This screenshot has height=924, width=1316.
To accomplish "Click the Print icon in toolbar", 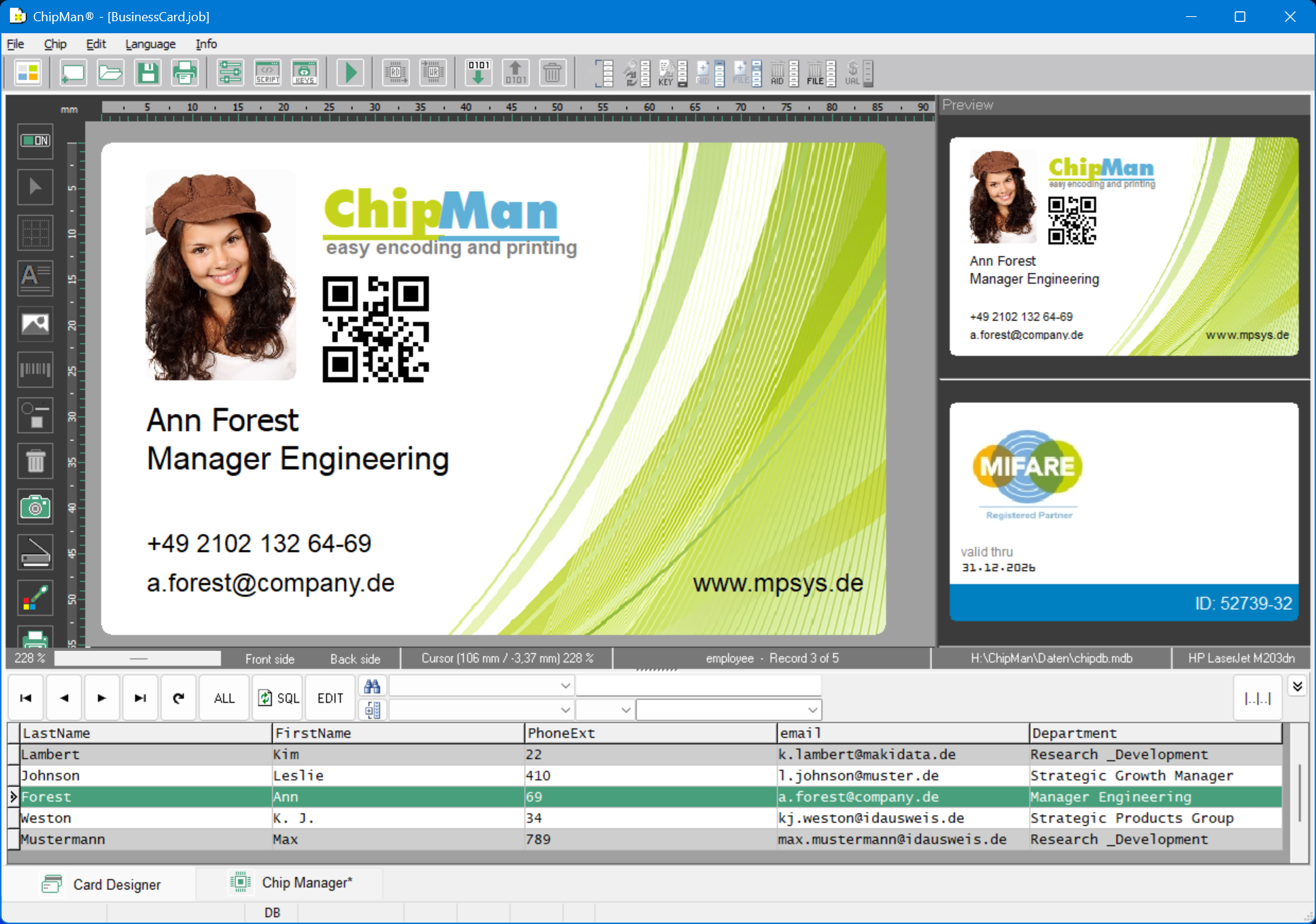I will (185, 73).
